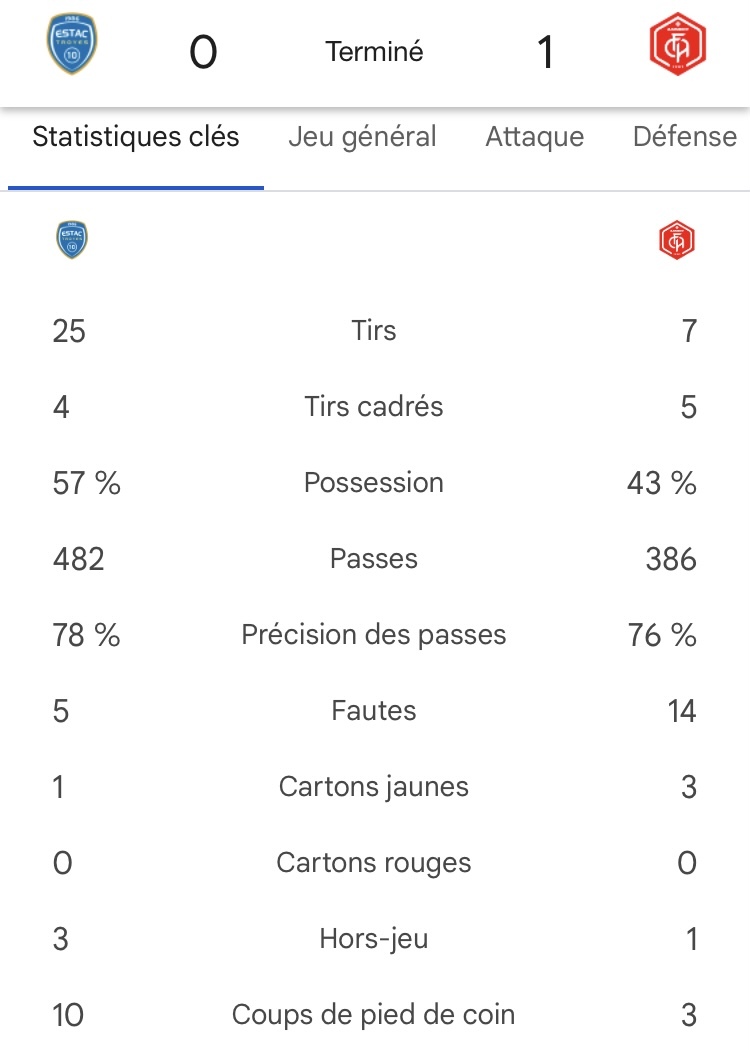
Task: Select the Cartons jaunes label
Action: tap(374, 787)
